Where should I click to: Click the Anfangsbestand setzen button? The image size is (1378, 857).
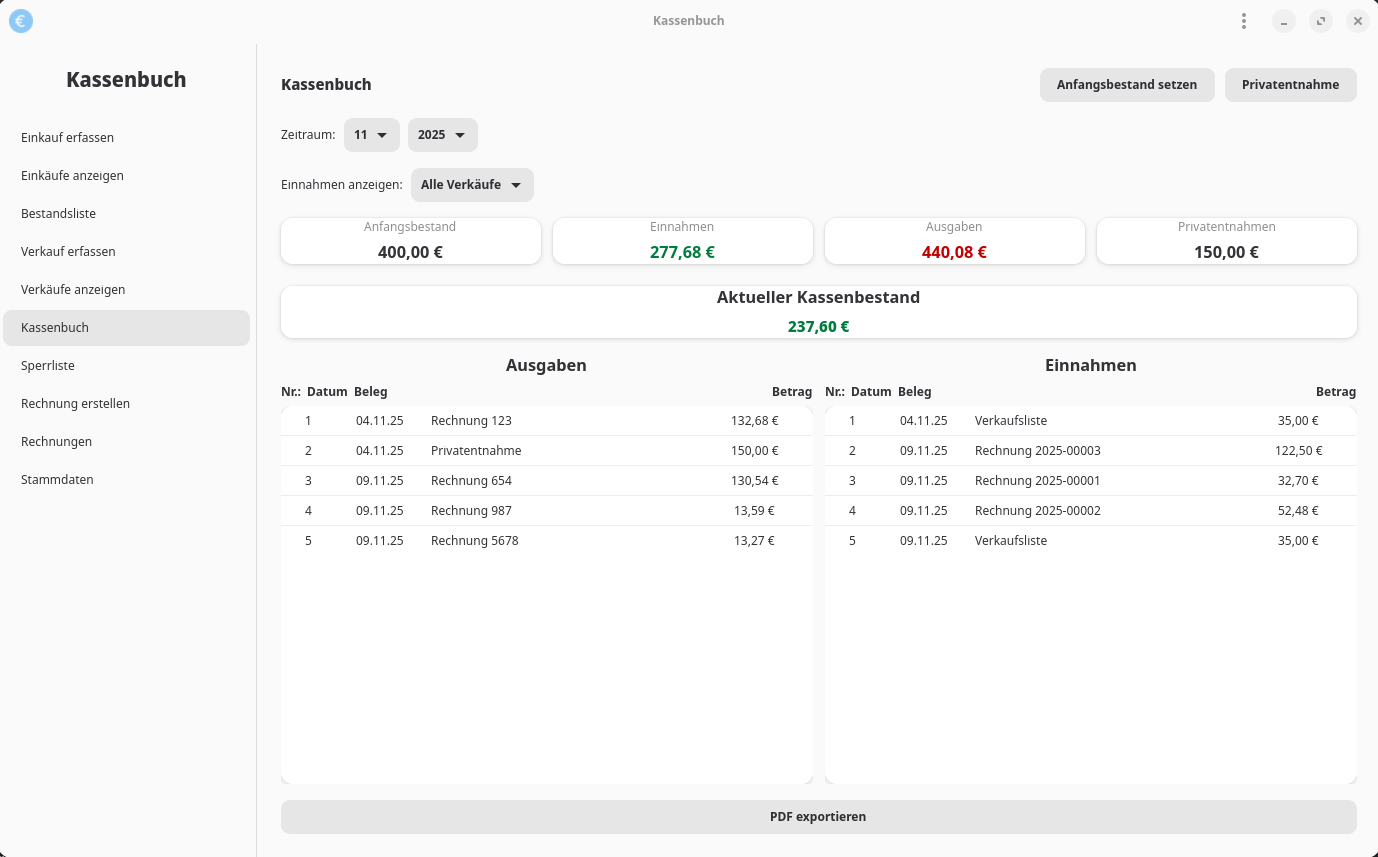[x=1126, y=85]
